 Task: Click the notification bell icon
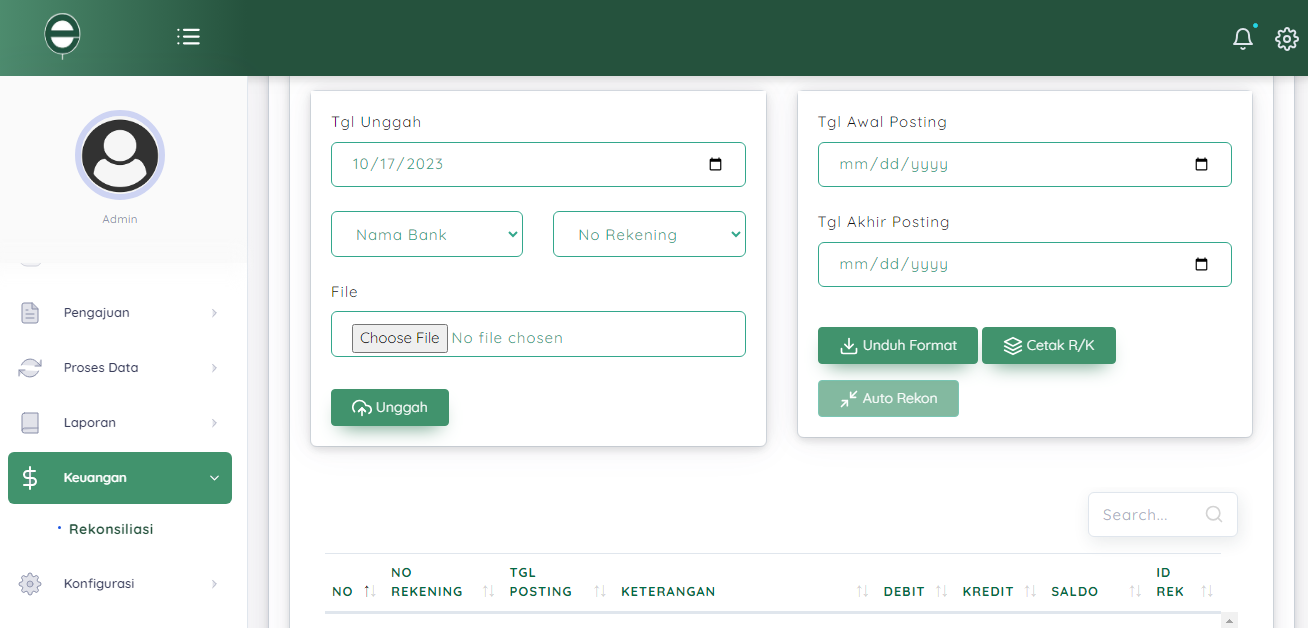(x=1242, y=39)
